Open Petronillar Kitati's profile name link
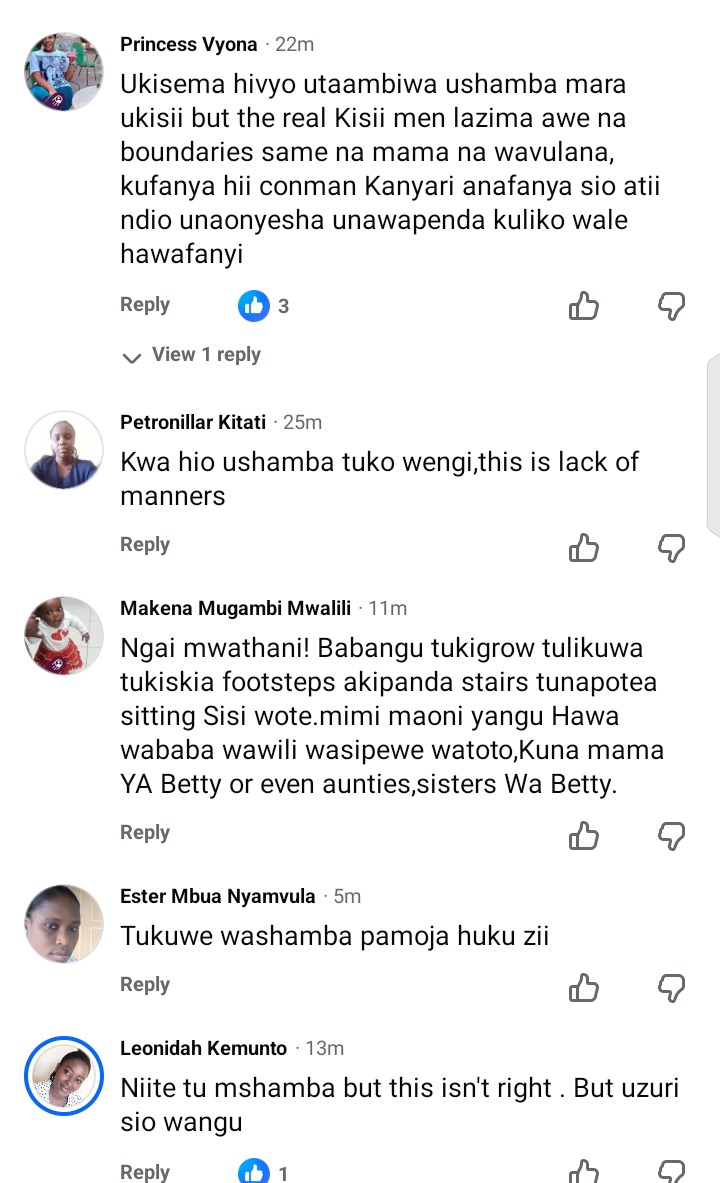 (193, 422)
